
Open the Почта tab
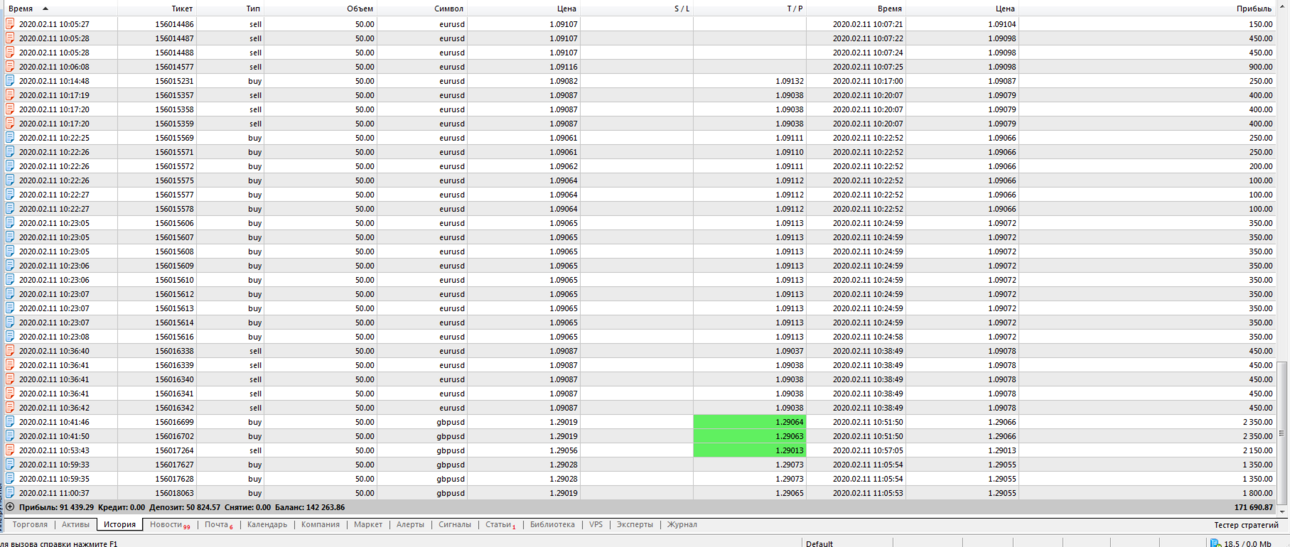click(217, 524)
